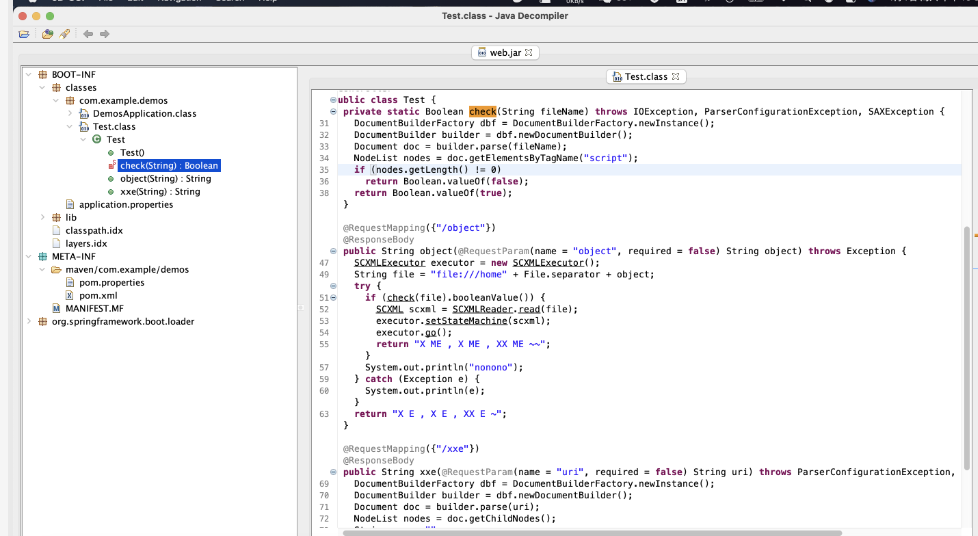This screenshot has width=978, height=536.
Task: Click the classpath.idx file icon
Action: (x=56, y=231)
